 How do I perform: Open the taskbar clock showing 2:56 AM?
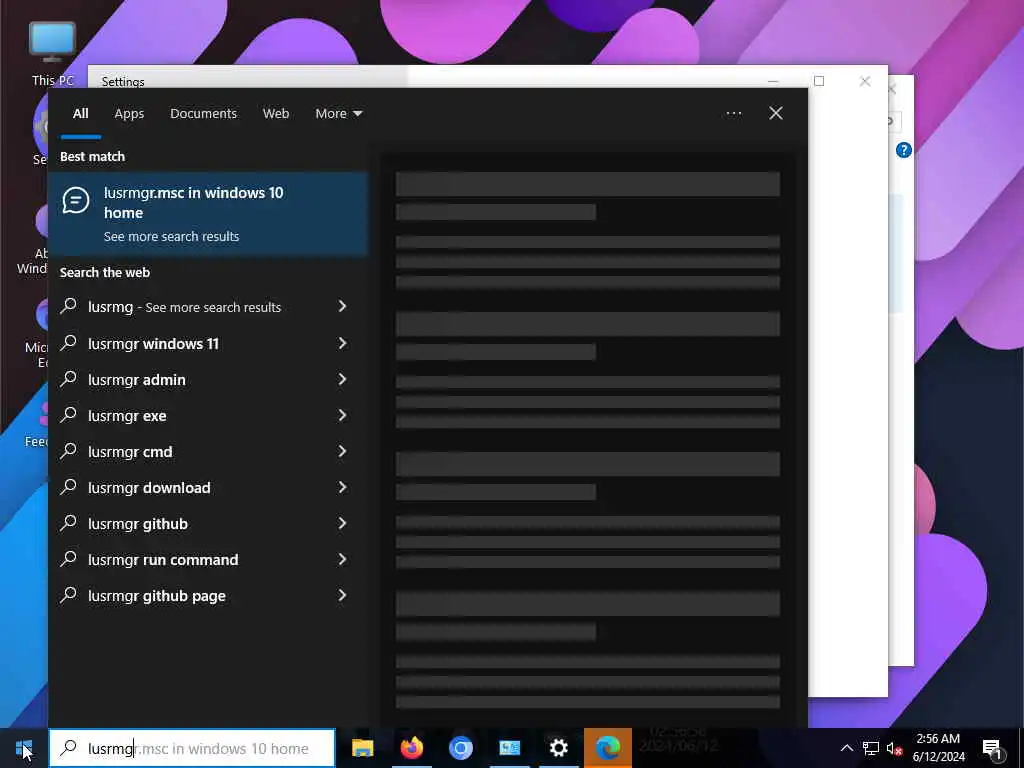pyautogui.click(x=938, y=748)
